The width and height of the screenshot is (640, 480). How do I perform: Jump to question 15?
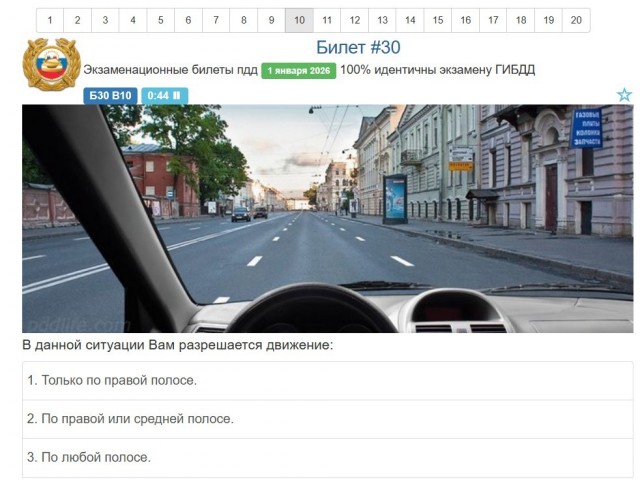coord(438,20)
